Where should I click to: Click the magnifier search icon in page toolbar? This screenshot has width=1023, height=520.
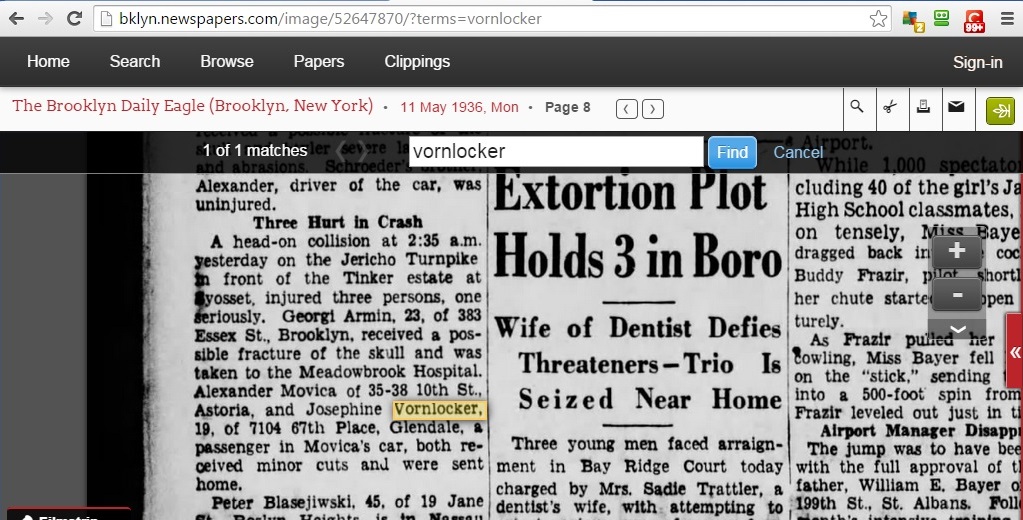coord(857,108)
